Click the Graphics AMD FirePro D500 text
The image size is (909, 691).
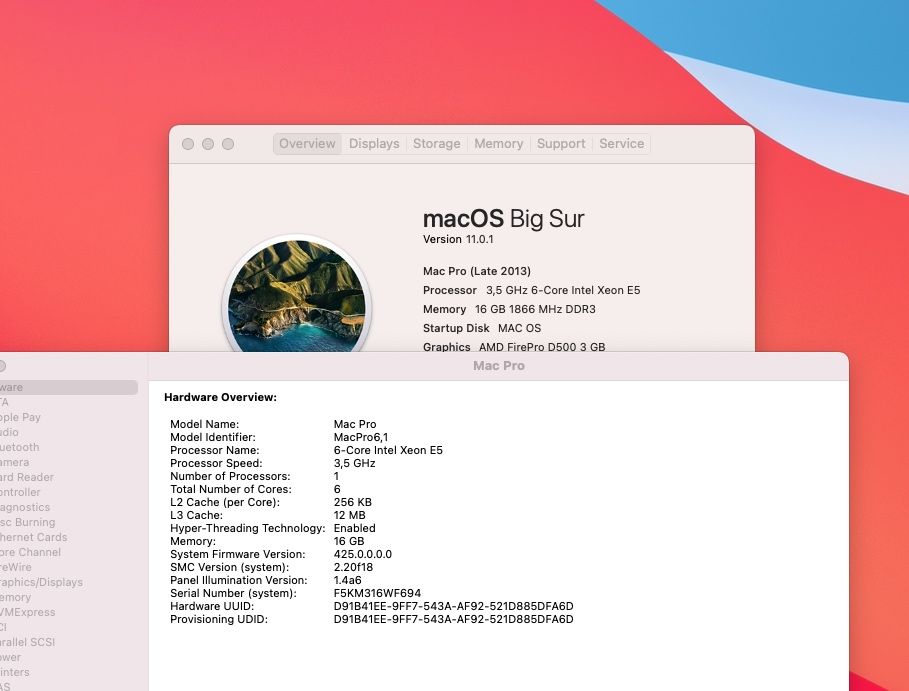(x=514, y=347)
